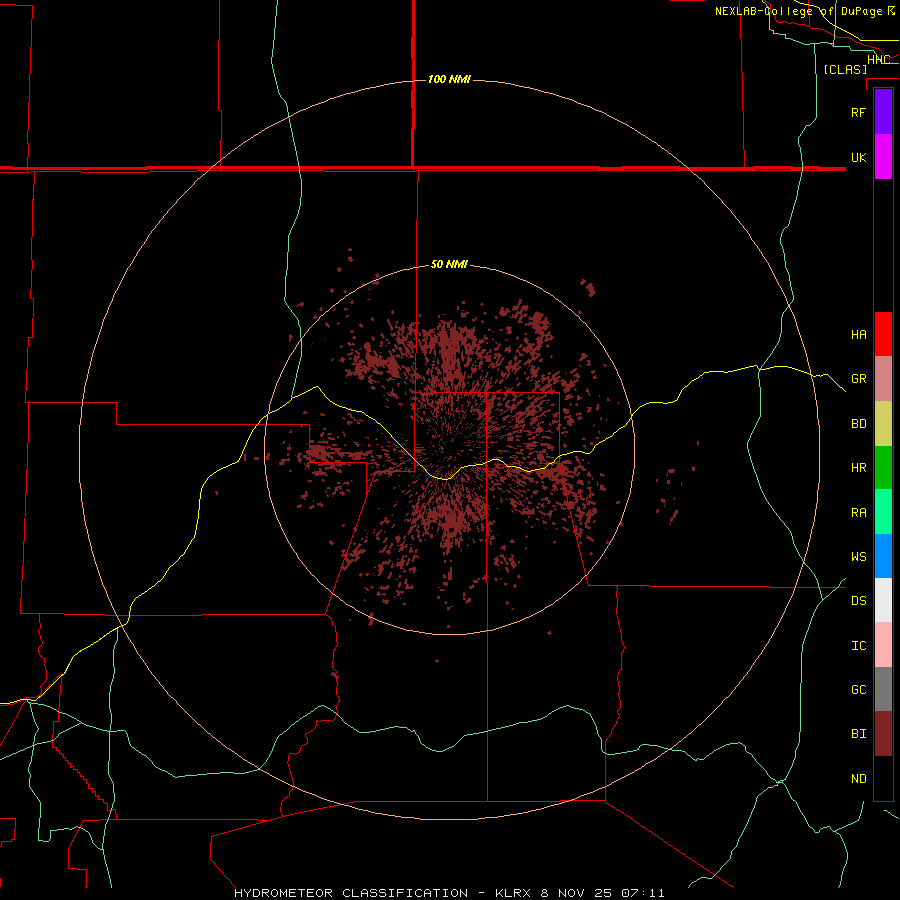Image resolution: width=900 pixels, height=900 pixels.
Task: Click the red HA legend swatch
Action: (x=883, y=334)
